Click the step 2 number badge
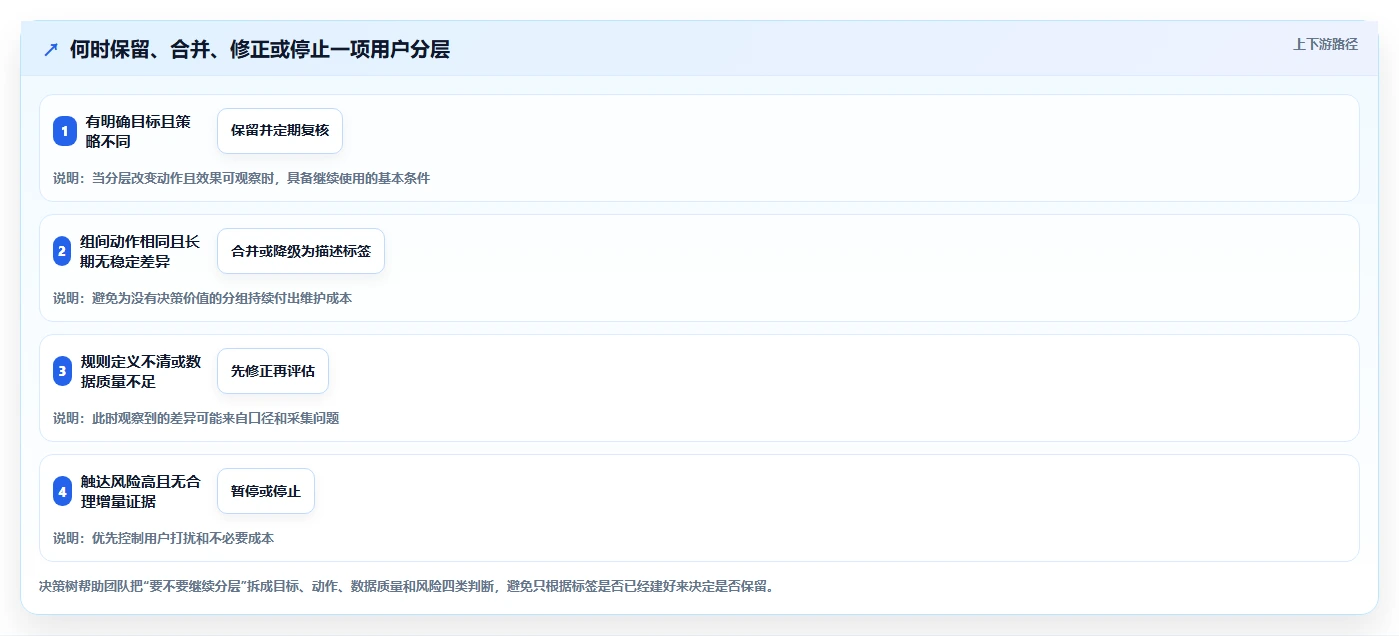Screen dimensions: 1399x636 coord(62,251)
